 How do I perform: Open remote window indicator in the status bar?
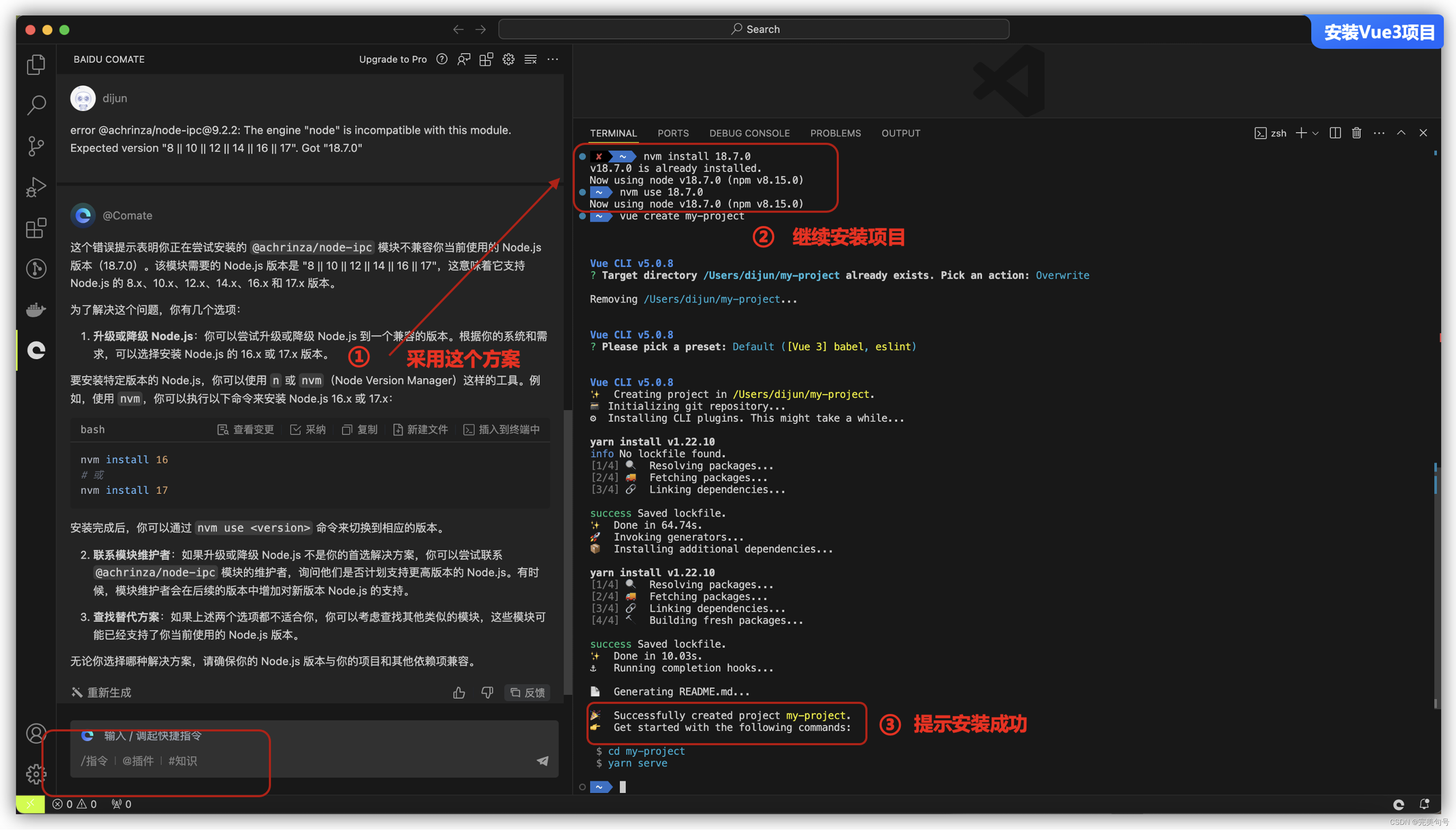30,804
